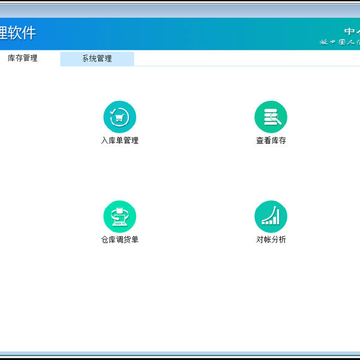Image resolution: width=360 pixels, height=360 pixels.
Task: Click the 对帐分析 text label
Action: [x=271, y=240]
